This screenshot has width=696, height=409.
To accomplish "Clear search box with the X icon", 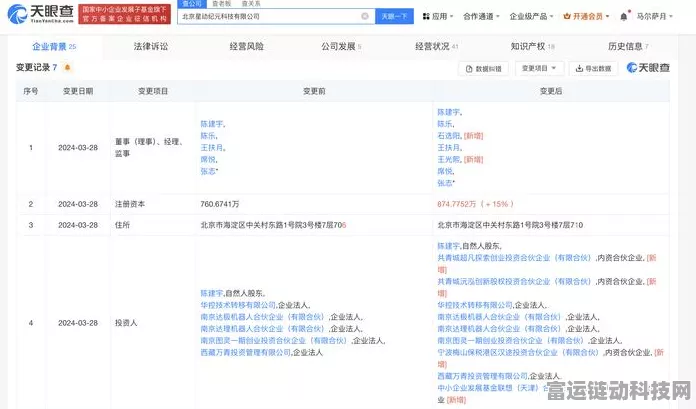I will 365,16.
